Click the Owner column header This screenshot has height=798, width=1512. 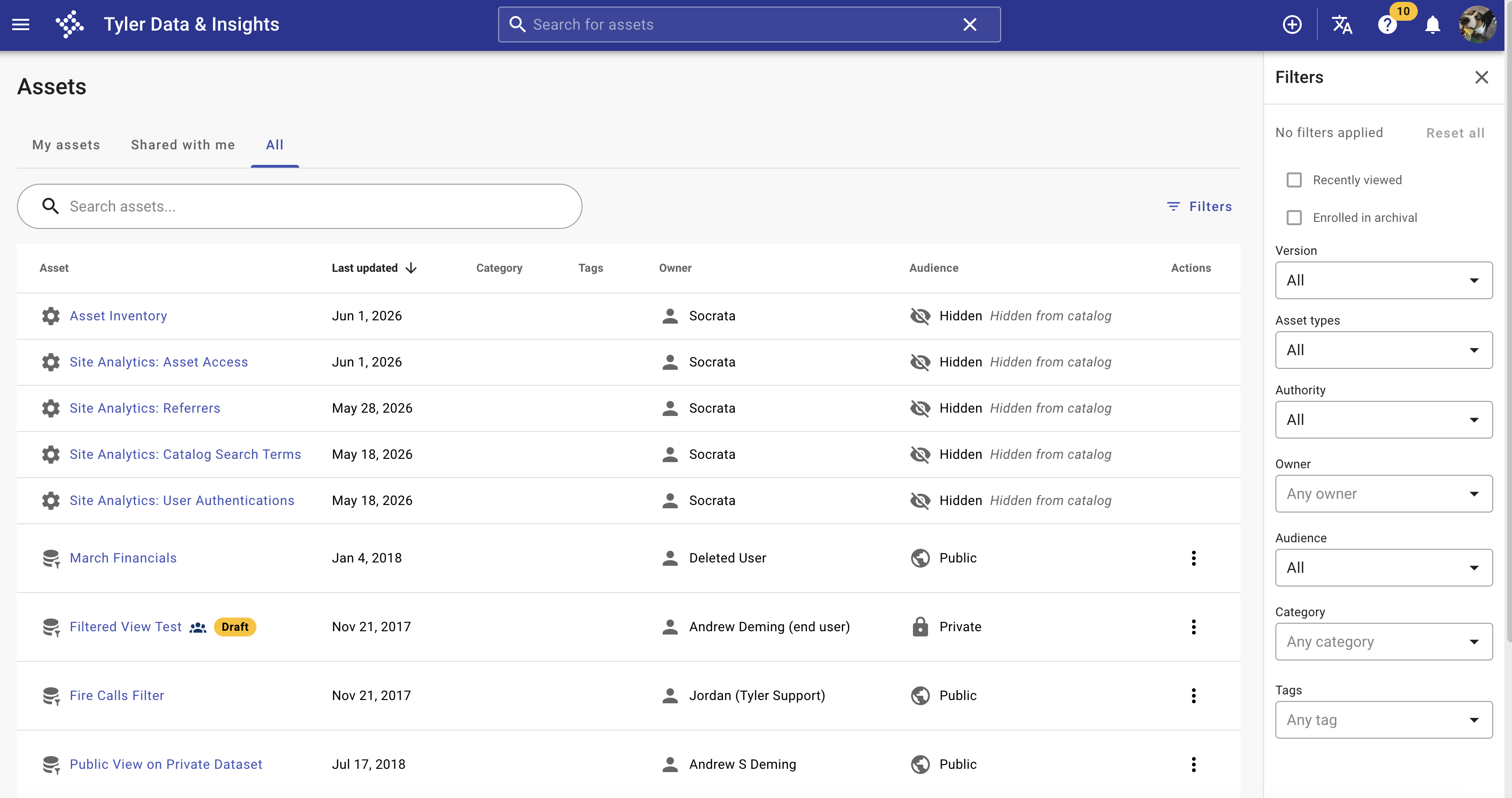[x=675, y=268]
